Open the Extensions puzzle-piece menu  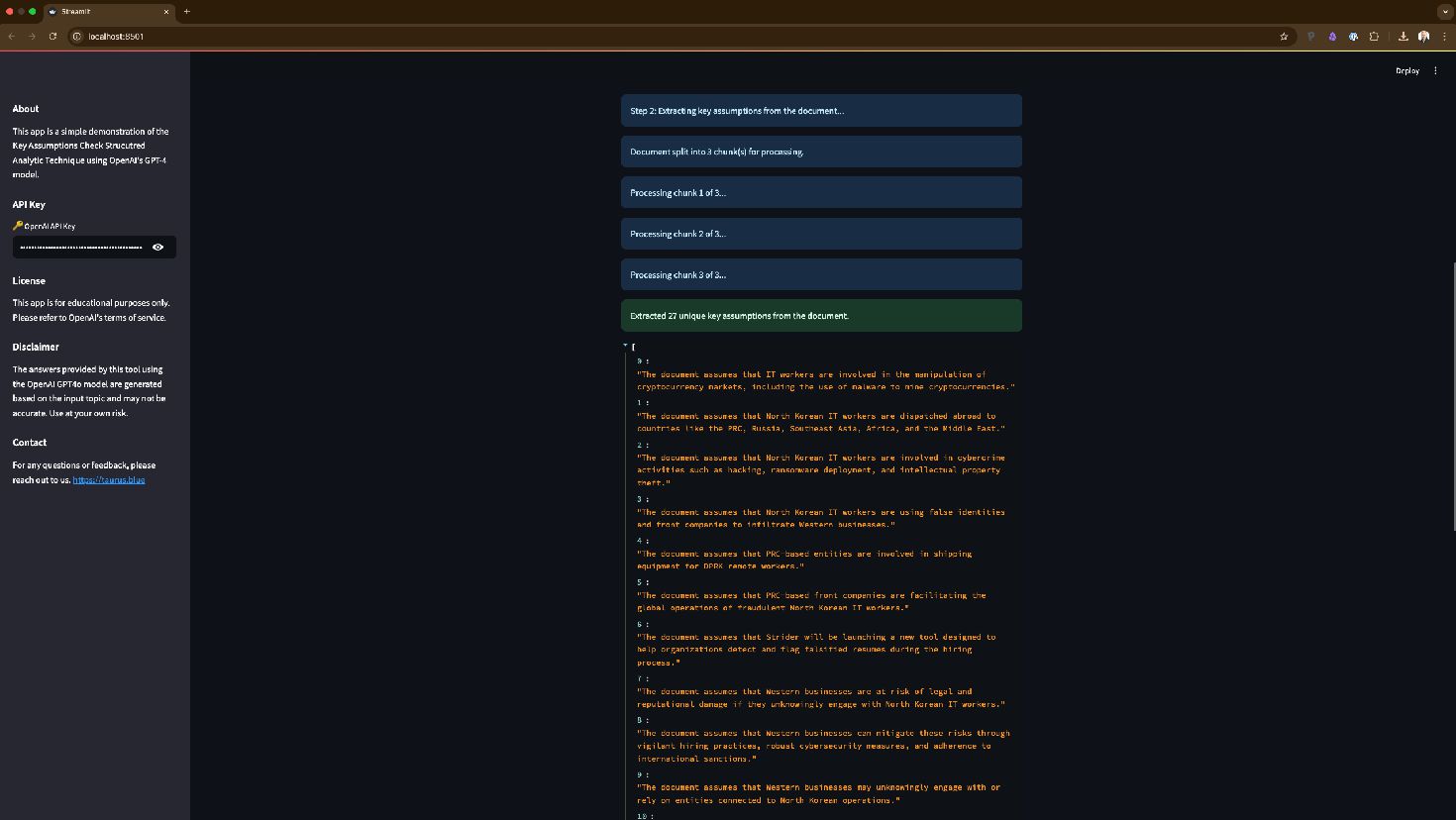coord(1374,37)
